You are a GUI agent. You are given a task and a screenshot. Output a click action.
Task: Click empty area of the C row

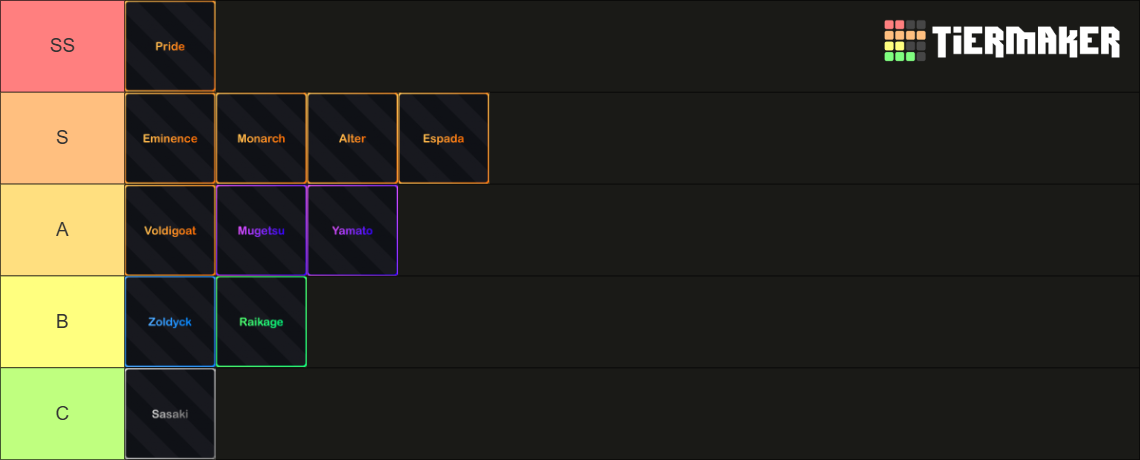tap(678, 414)
